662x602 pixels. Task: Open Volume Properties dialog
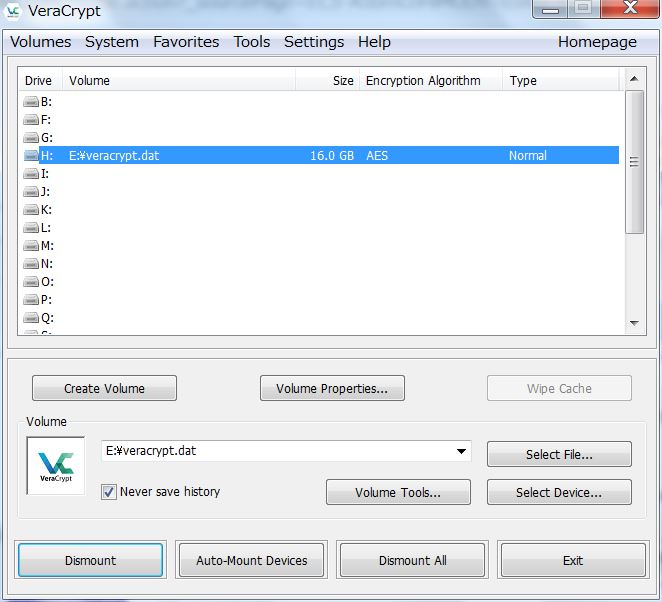[332, 388]
